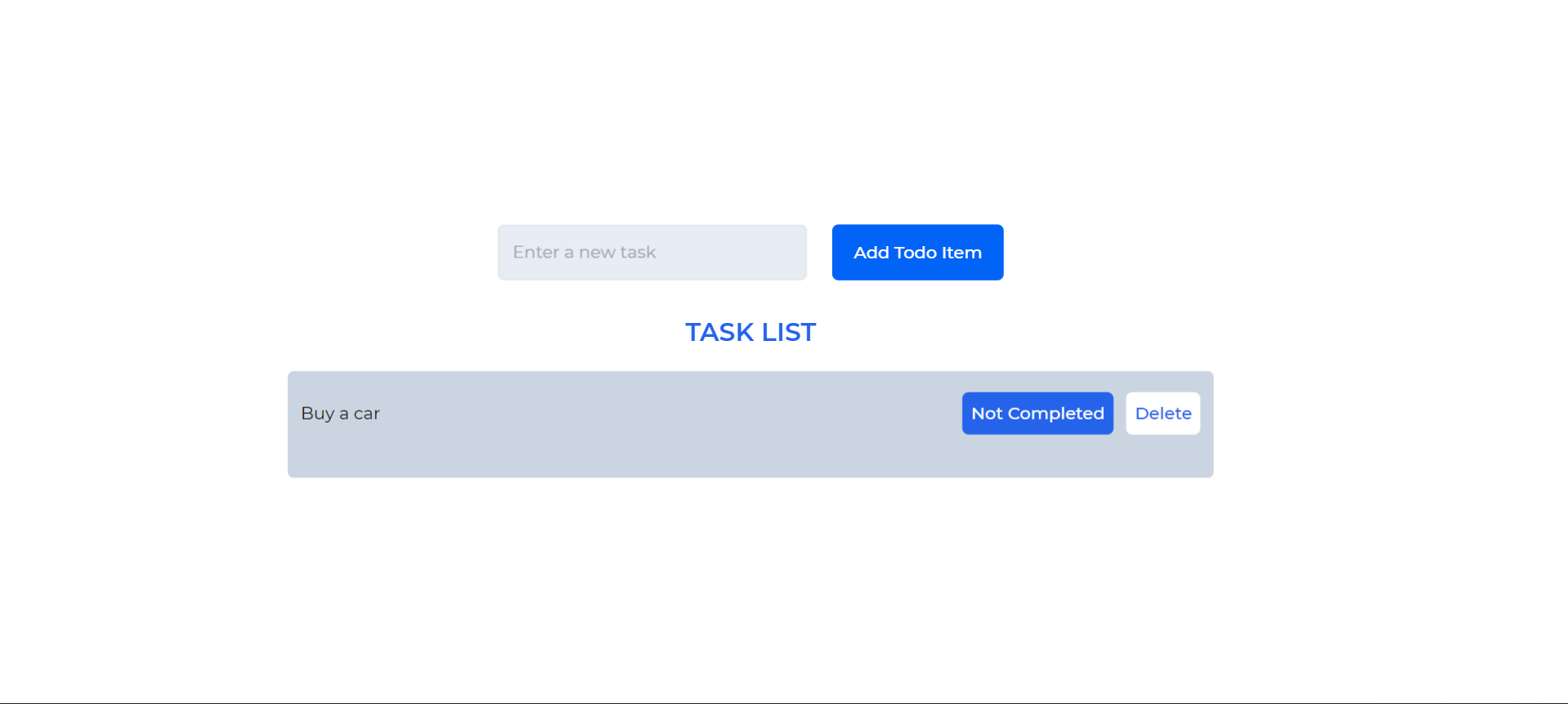Click the Delete button next to Buy a car

click(x=1162, y=413)
